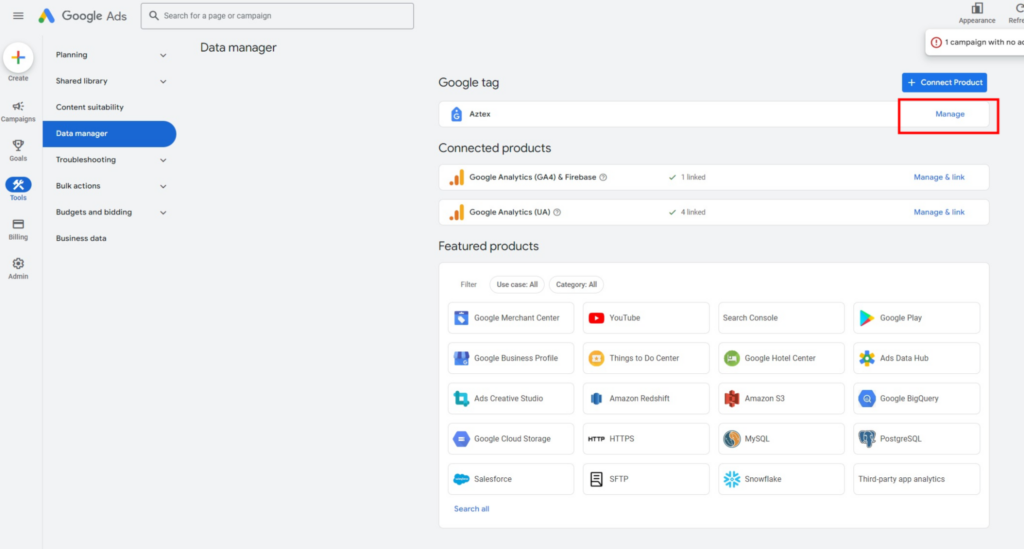Screen dimensions: 1024x549
Task: Select the Things to Do Center card
Action: (x=646, y=358)
